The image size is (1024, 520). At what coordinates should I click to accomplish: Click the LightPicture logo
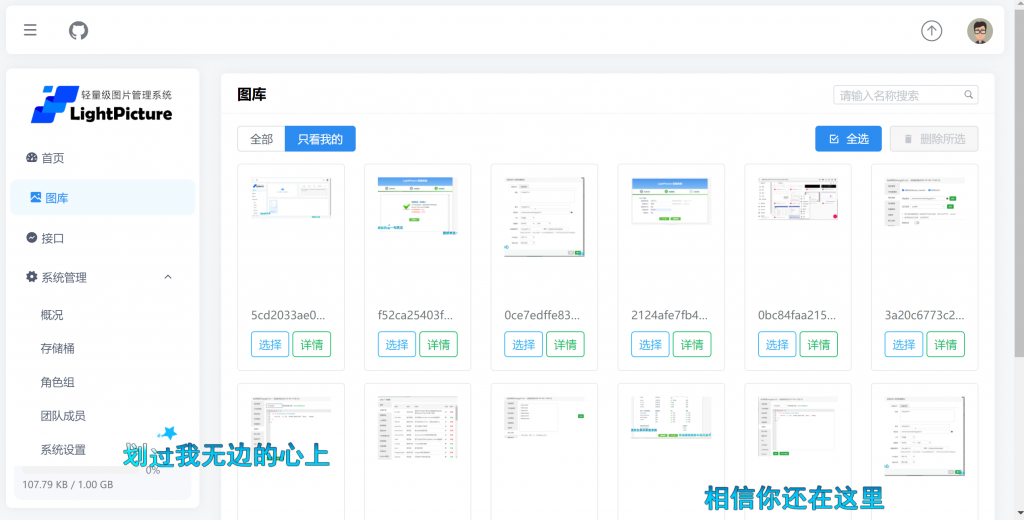pos(102,105)
